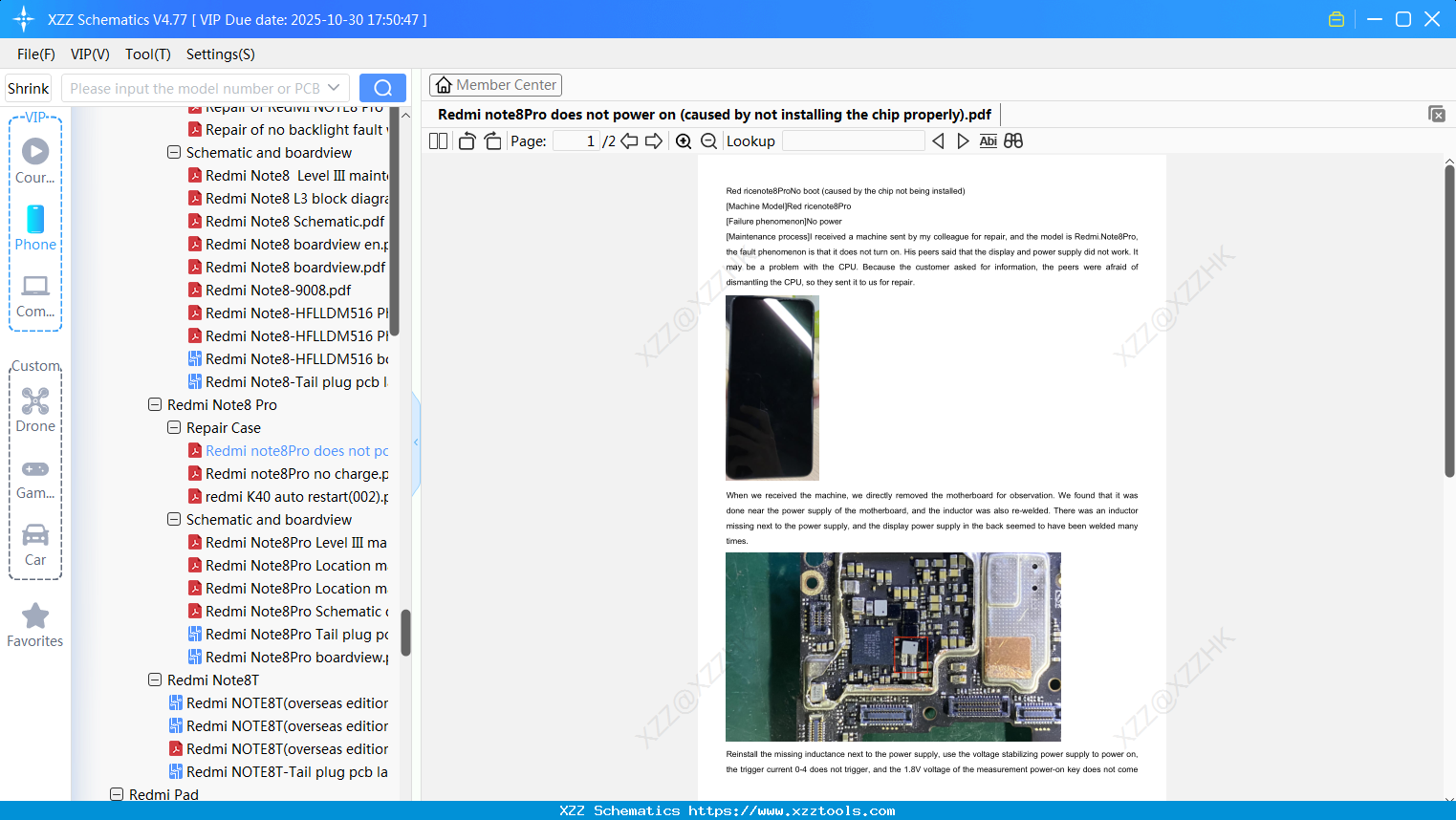Collapse Schematic and boardview under Redmi Note8 Pro
1456x820 pixels.
pos(174,520)
